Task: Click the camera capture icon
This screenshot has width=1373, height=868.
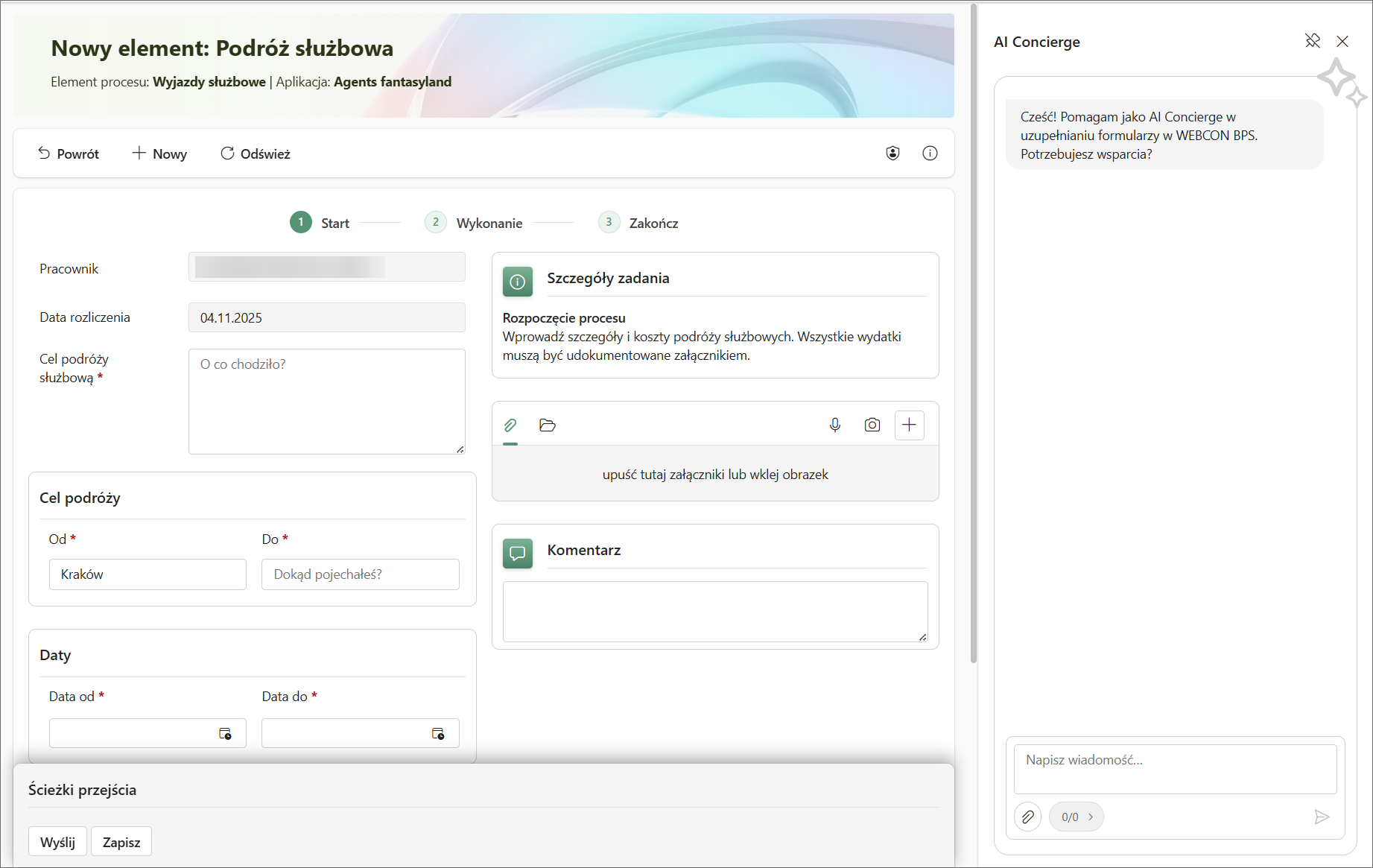Action: 872,425
